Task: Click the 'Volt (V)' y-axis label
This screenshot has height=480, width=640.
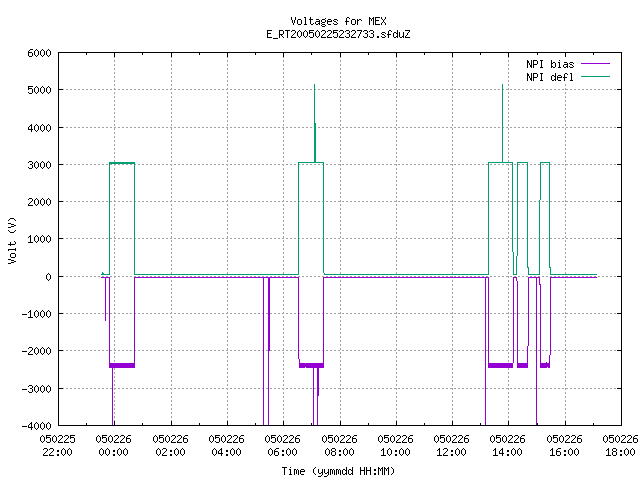Action: pyautogui.click(x=12, y=240)
